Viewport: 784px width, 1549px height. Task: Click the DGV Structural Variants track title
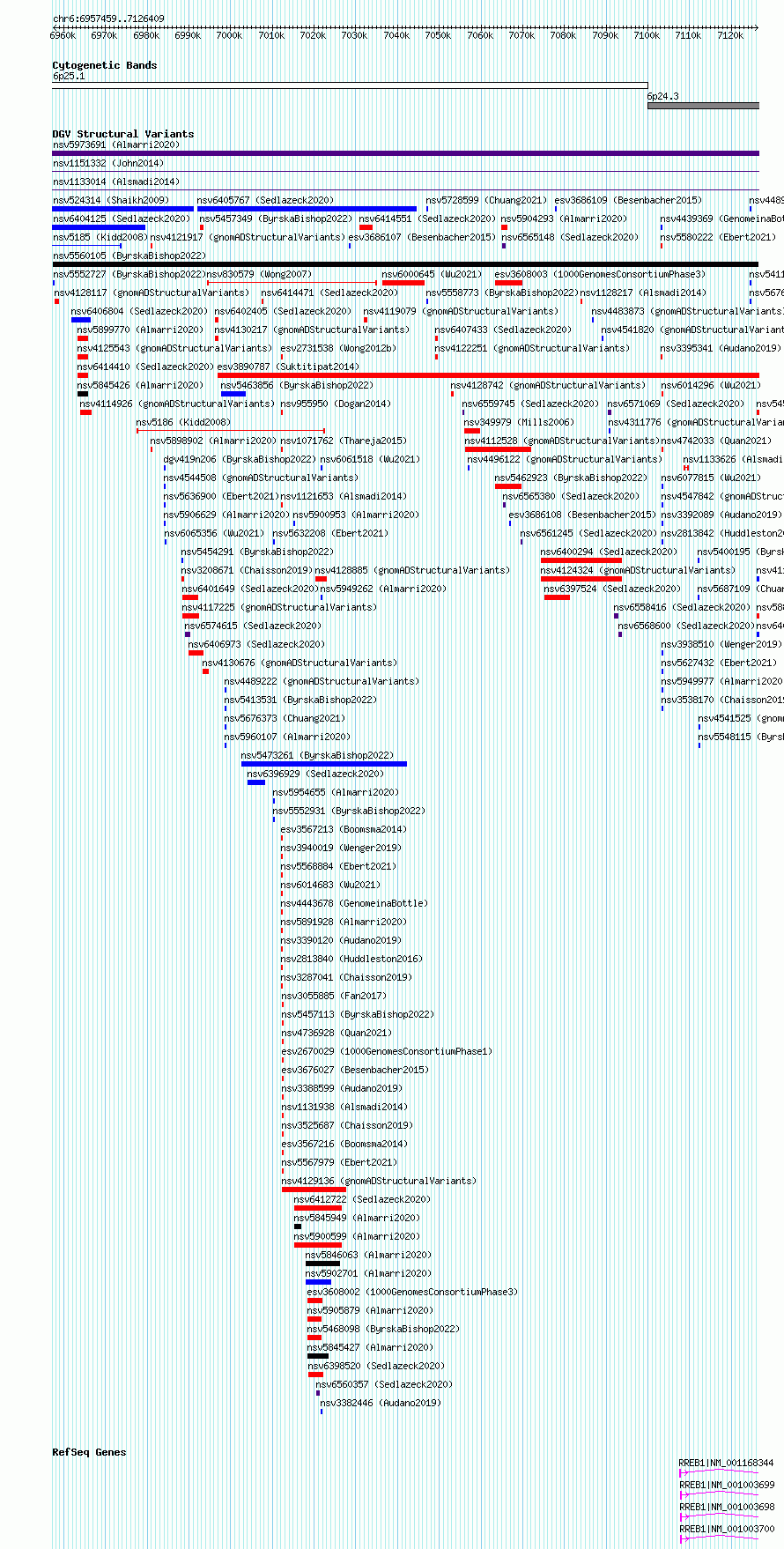pos(123,134)
